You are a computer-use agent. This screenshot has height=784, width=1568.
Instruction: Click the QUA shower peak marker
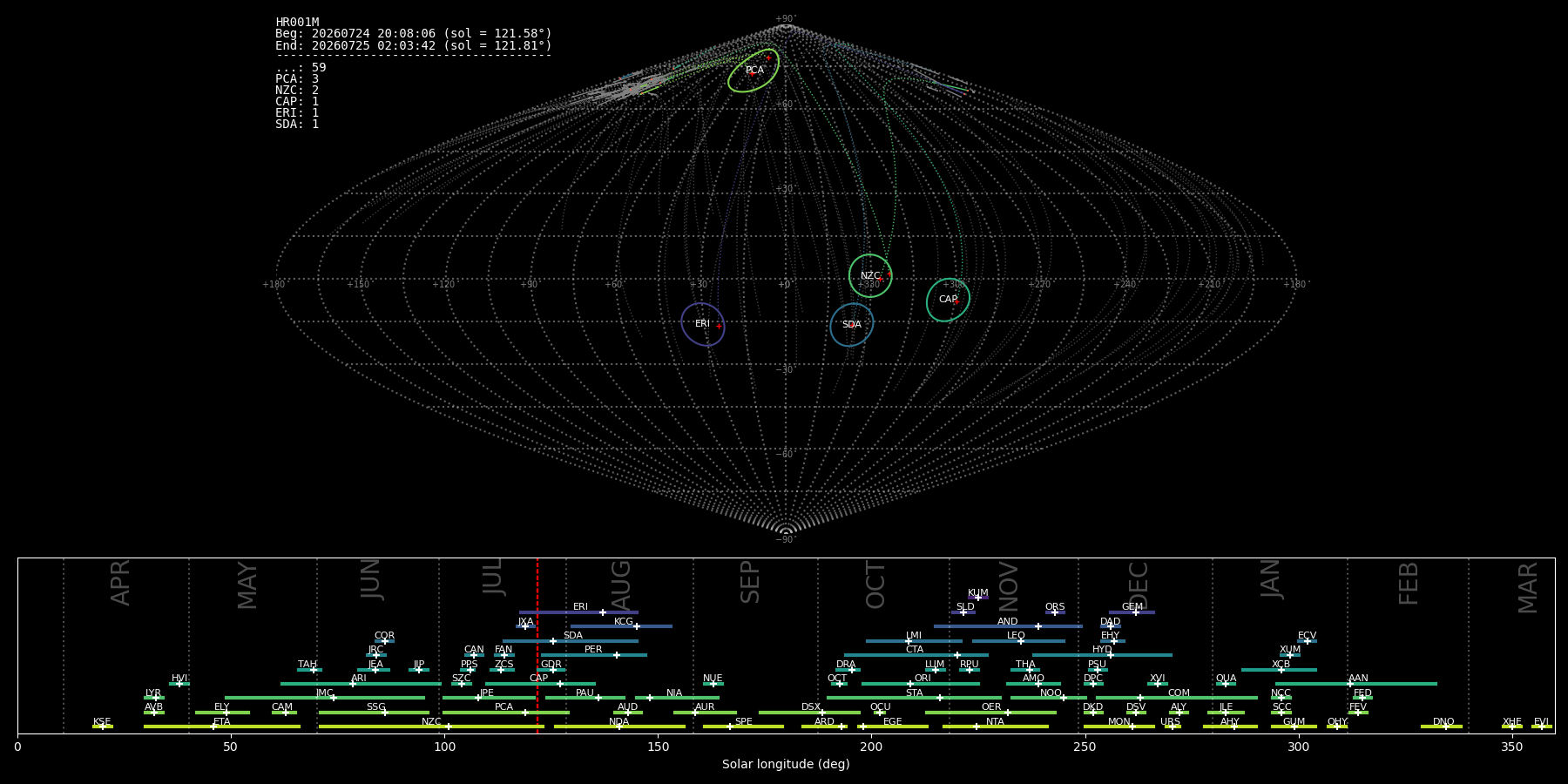tap(1226, 684)
